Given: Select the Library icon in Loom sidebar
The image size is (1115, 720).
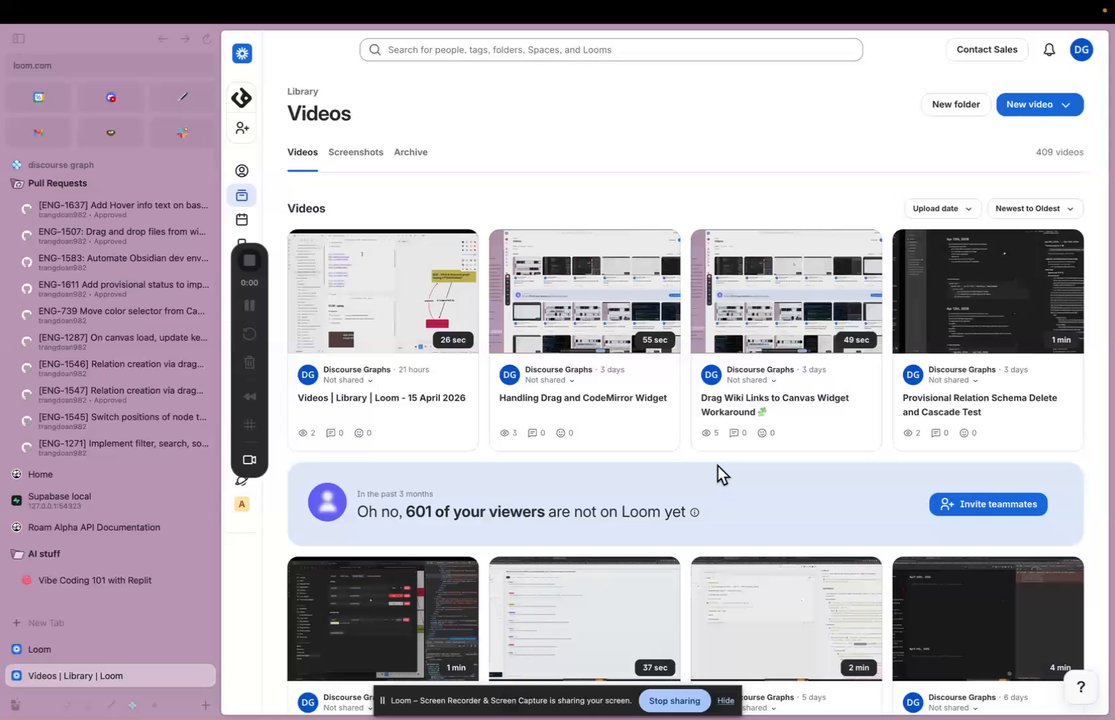Looking at the screenshot, I should 242,195.
